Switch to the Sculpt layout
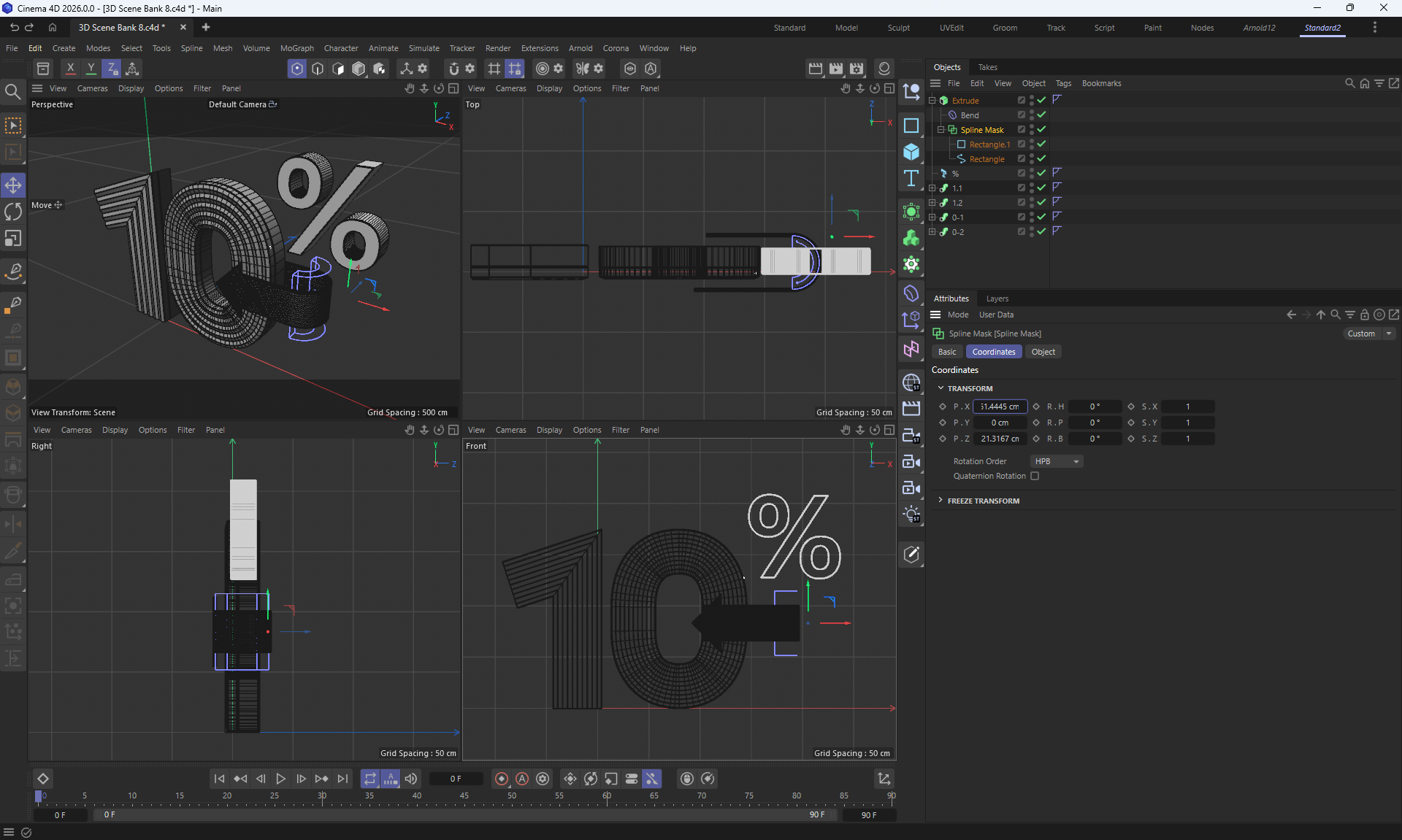 pos(898,28)
